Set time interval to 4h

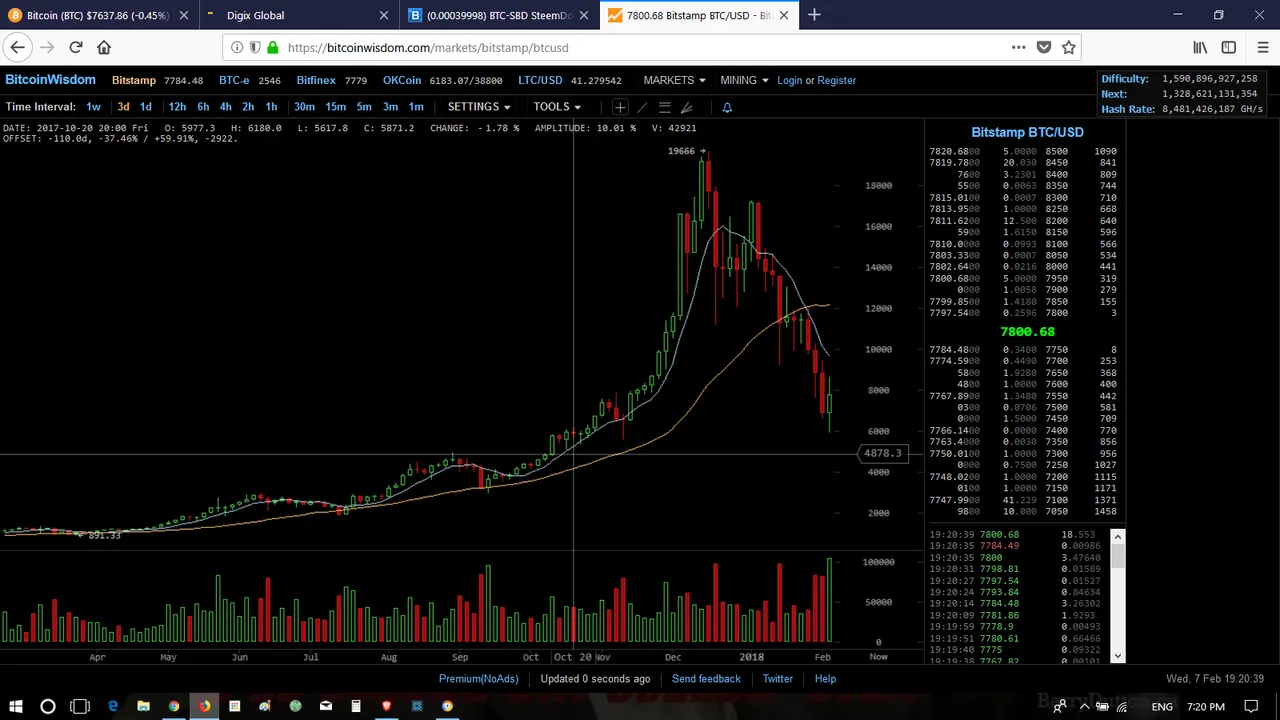(226, 107)
